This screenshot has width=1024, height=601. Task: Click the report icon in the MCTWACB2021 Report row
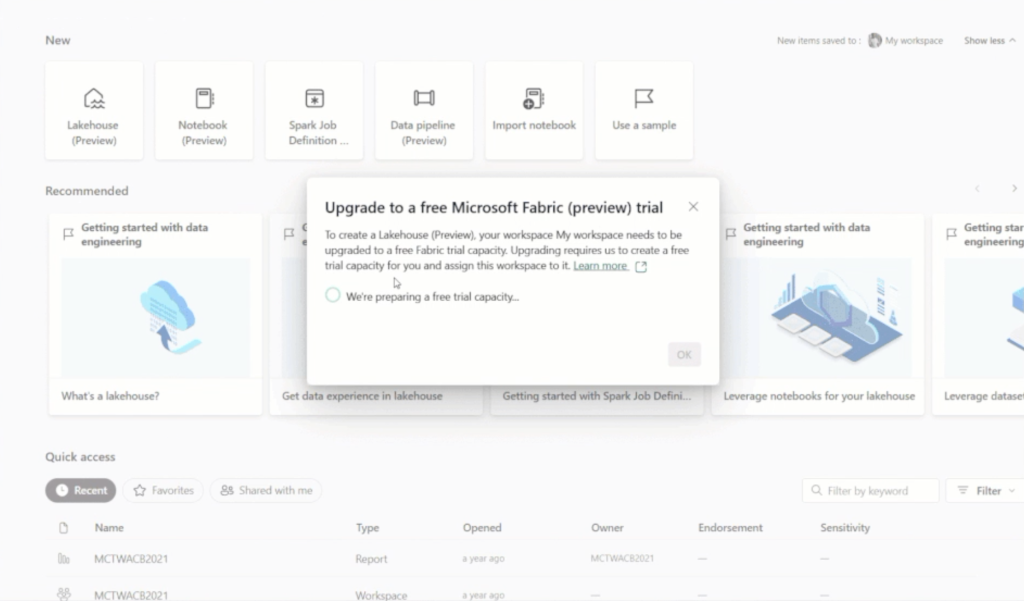(x=63, y=559)
